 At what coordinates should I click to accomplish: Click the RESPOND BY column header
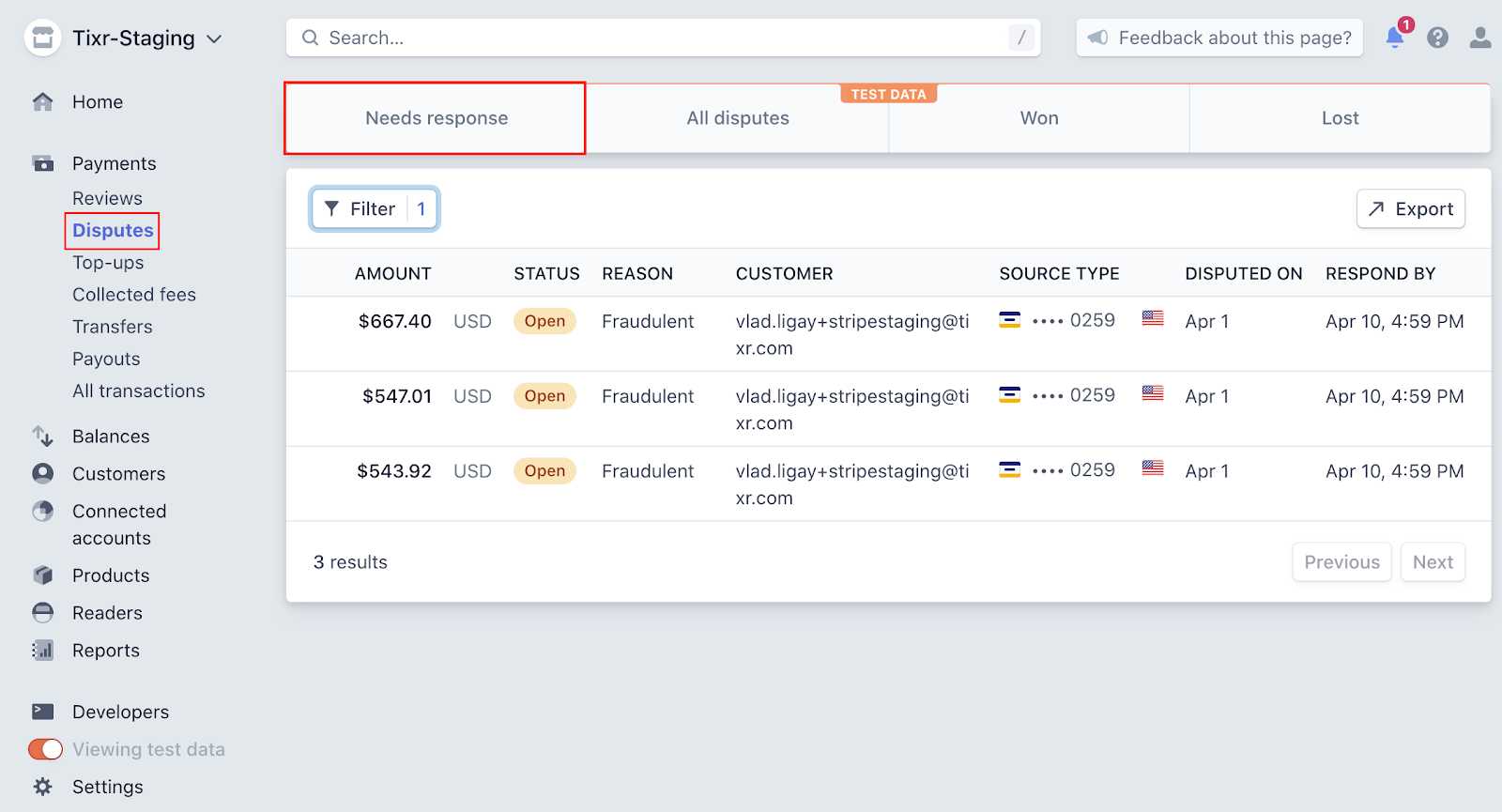point(1381,273)
